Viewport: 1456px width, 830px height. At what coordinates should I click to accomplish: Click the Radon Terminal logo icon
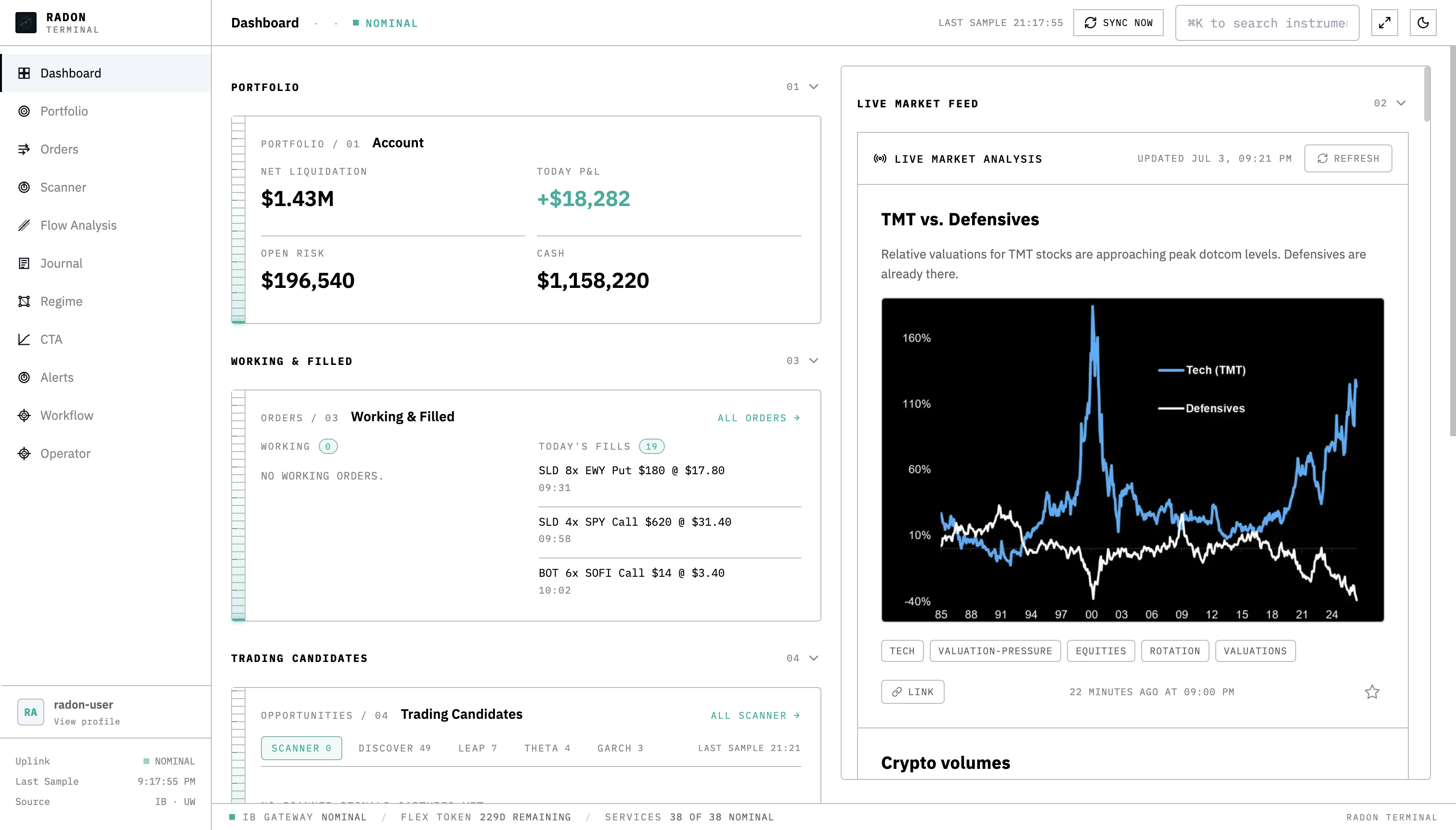(x=26, y=23)
